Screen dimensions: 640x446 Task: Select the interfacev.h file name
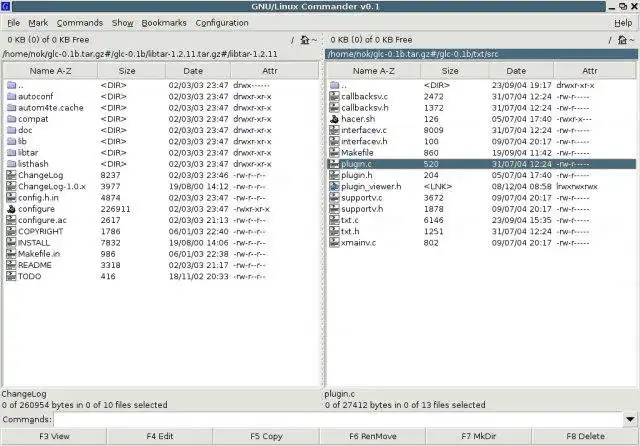tap(364, 141)
